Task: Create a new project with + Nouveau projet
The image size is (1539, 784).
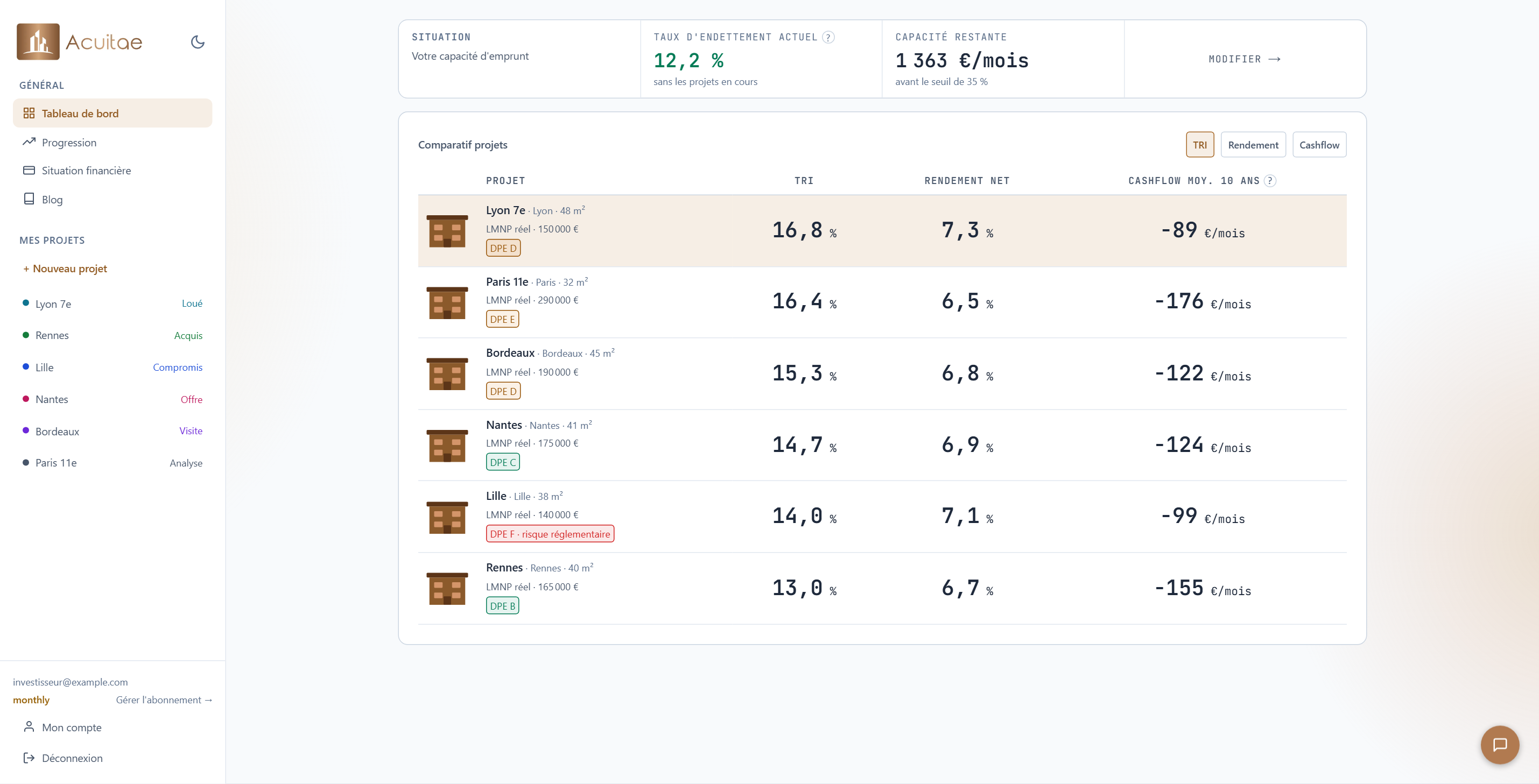Action: pyautogui.click(x=65, y=268)
